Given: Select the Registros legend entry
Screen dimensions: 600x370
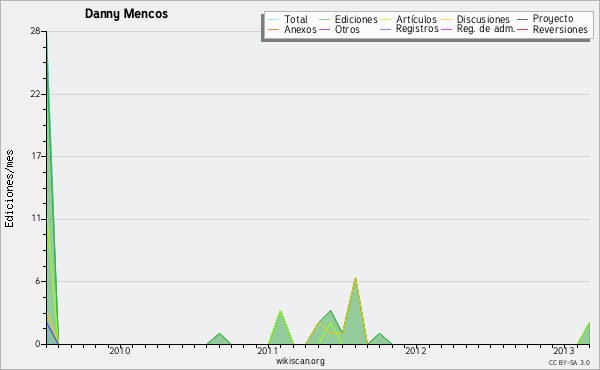Looking at the screenshot, I should click(x=417, y=29).
